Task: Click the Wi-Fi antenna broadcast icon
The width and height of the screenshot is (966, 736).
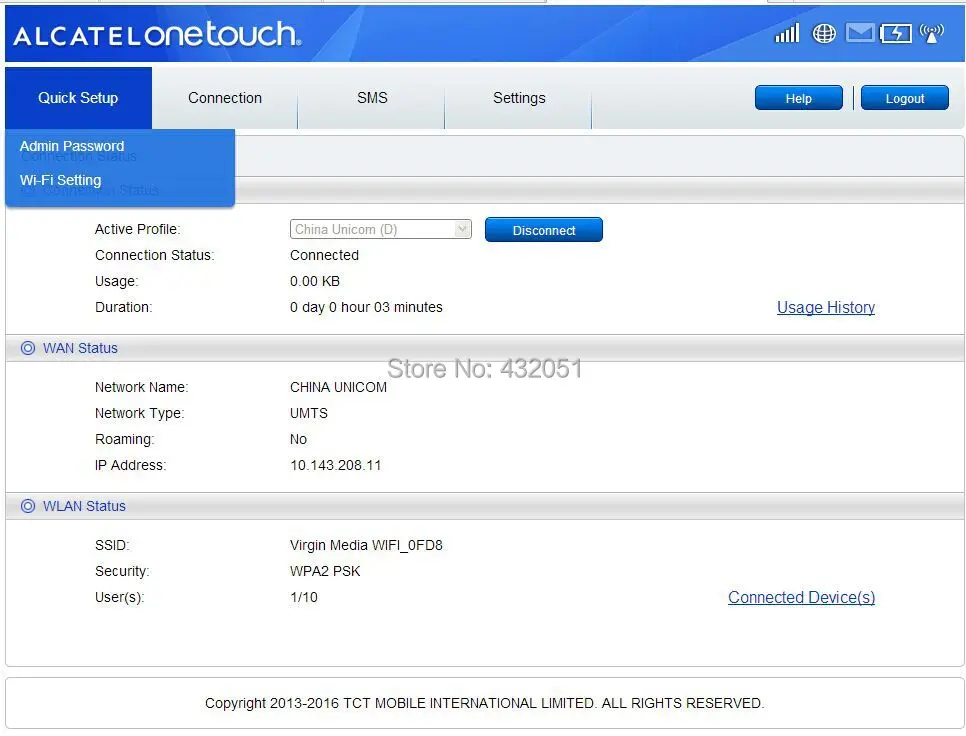Action: click(932, 33)
